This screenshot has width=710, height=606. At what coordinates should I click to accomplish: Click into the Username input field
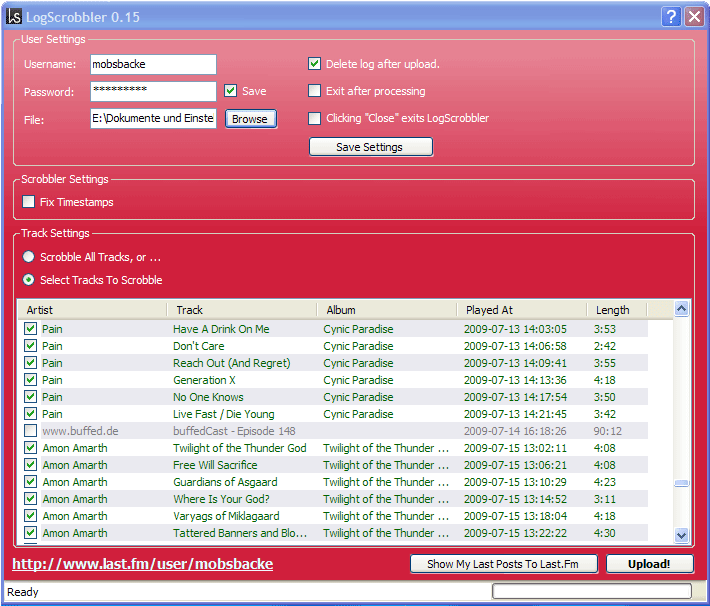coord(154,64)
